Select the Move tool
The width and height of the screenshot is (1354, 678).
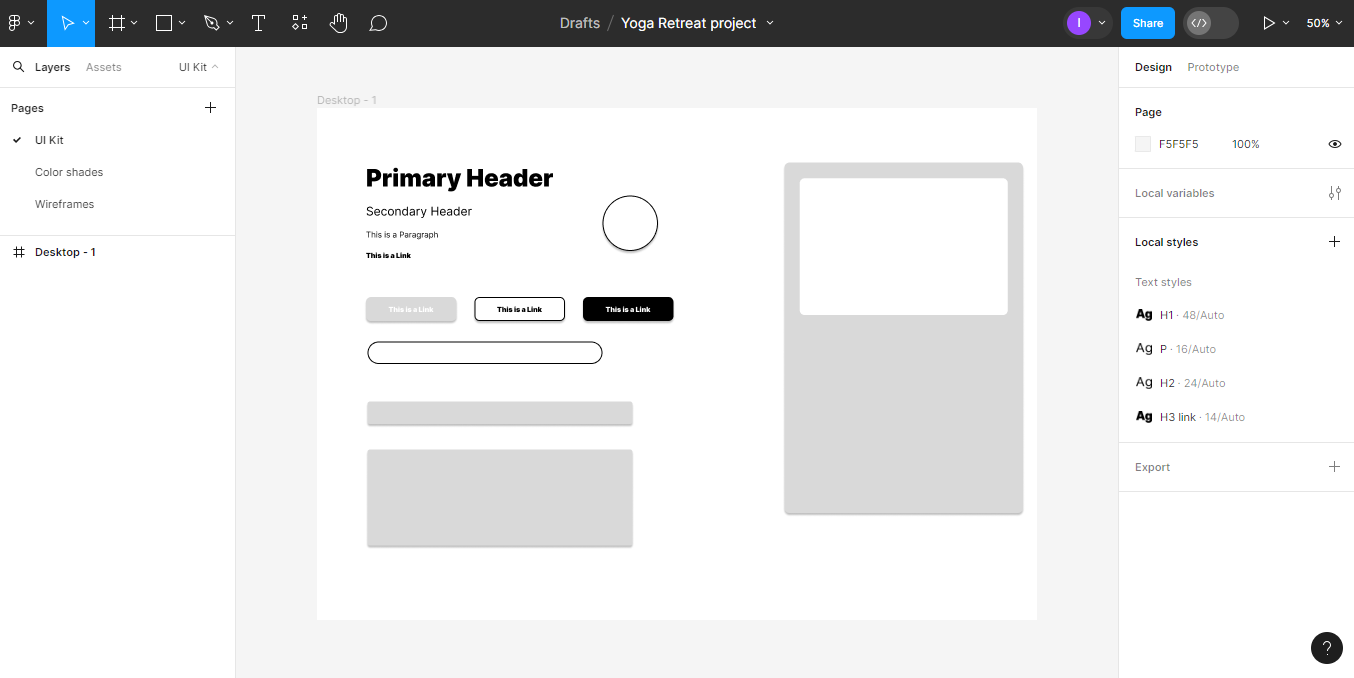pos(68,23)
